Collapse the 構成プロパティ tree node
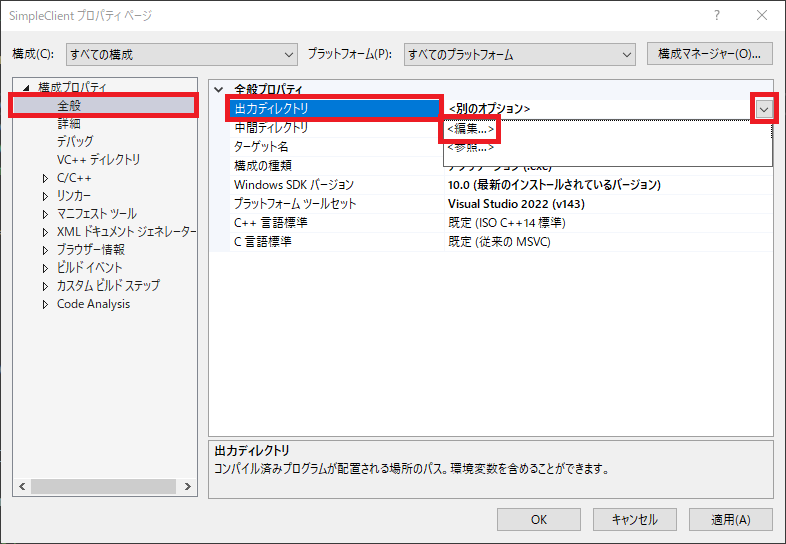 [x=27, y=88]
